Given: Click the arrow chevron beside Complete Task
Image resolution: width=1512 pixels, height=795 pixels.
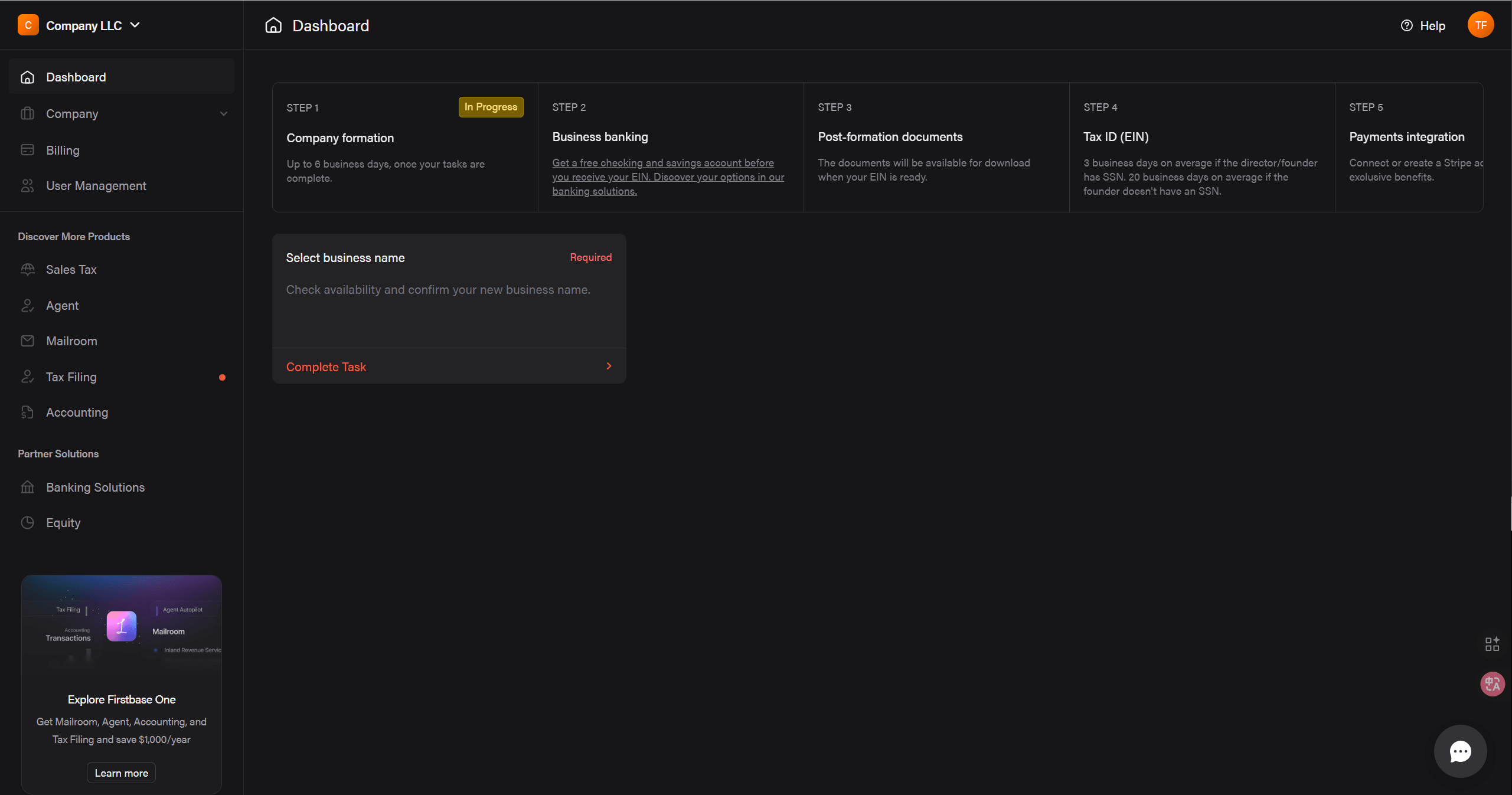Looking at the screenshot, I should [609, 366].
